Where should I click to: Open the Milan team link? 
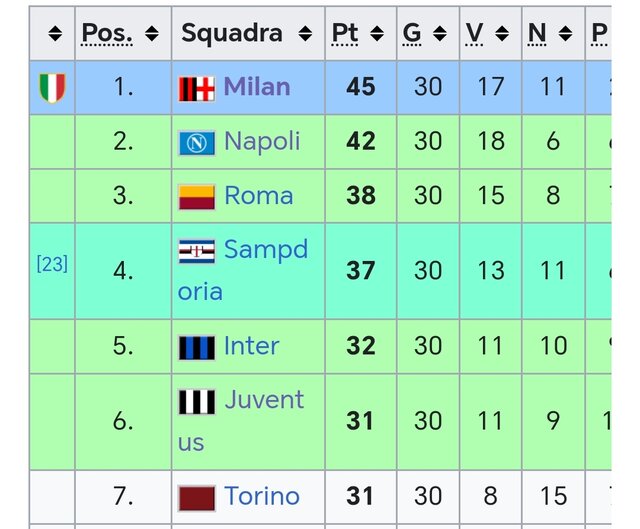257,87
